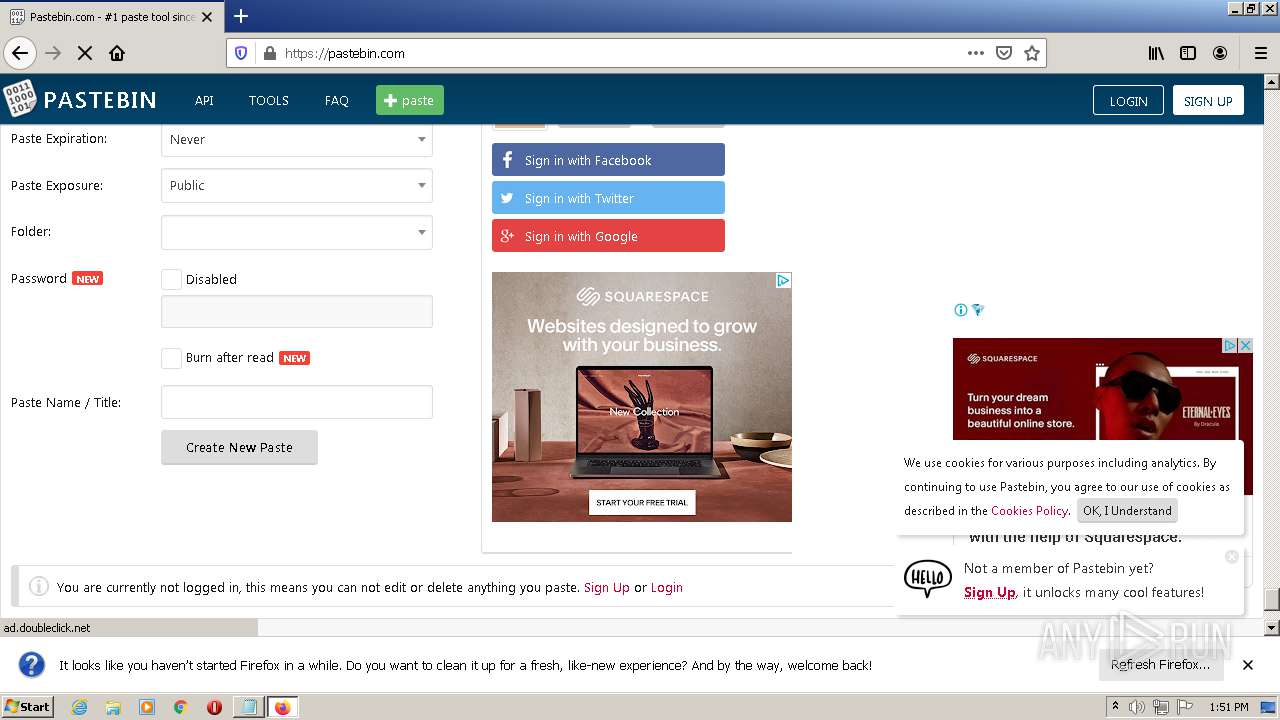Focus the Paste Name / Title field

(x=297, y=402)
